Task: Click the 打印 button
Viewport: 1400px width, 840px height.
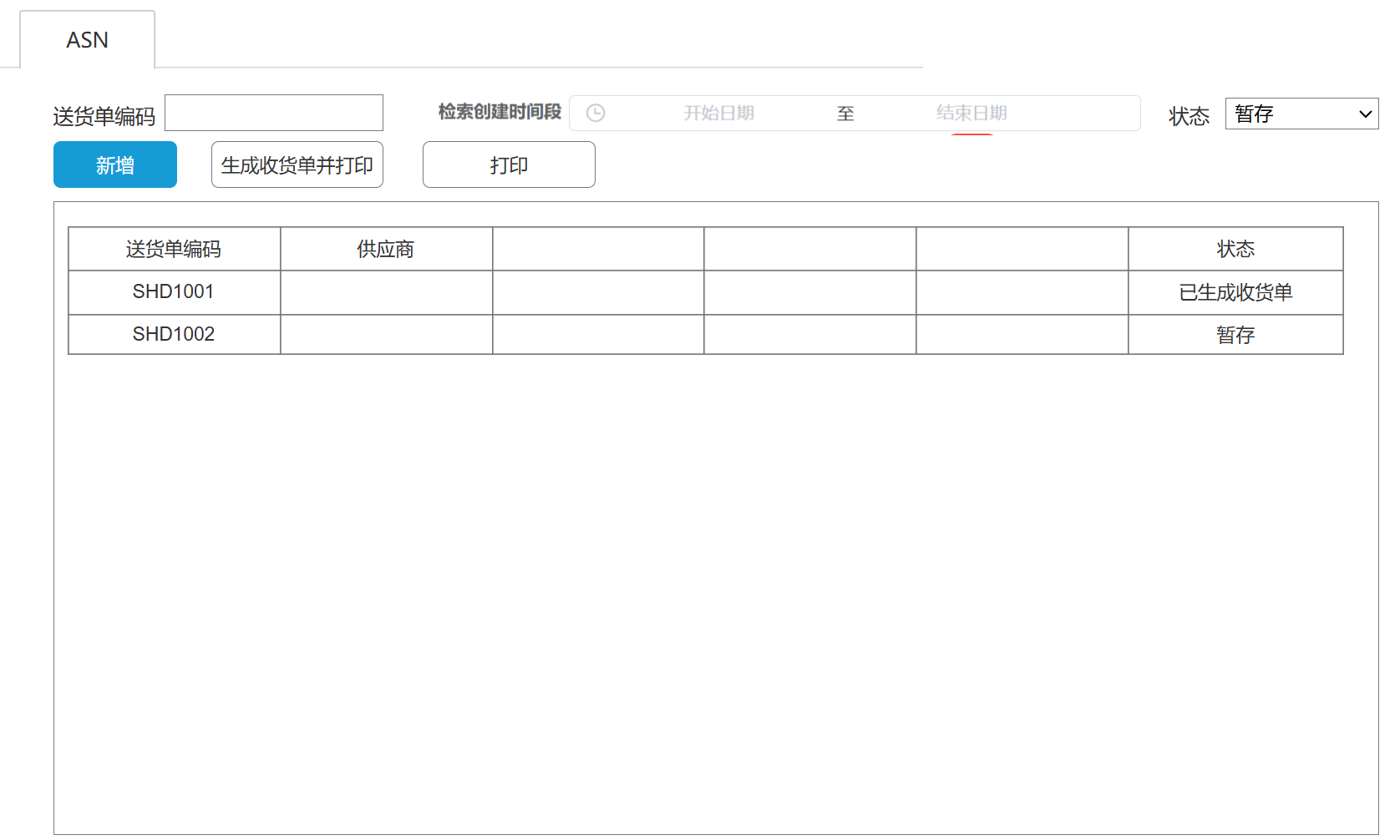Action: pos(509,164)
